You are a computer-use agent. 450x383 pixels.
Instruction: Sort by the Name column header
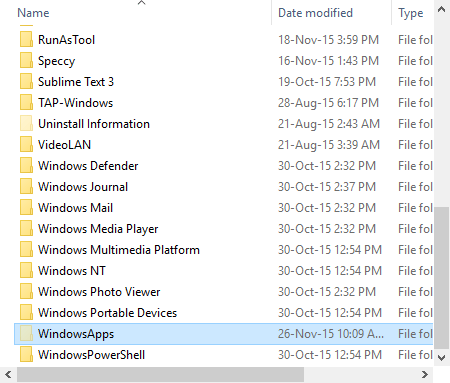[x=33, y=13]
